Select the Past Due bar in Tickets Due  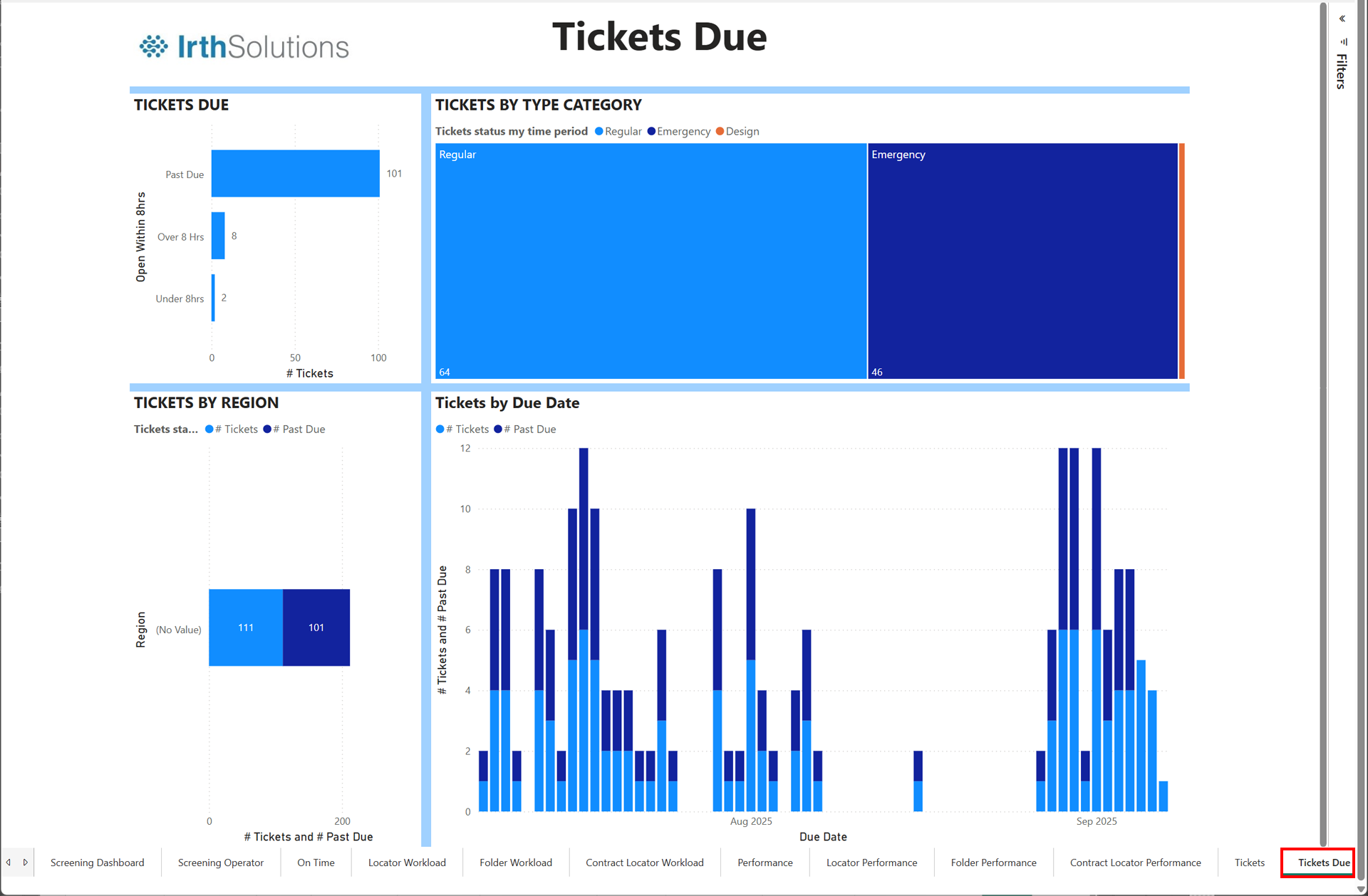[295, 174]
